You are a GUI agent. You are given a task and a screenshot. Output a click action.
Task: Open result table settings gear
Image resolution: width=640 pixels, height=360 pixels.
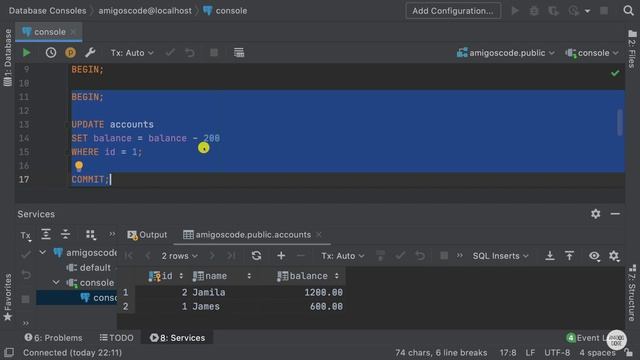pos(614,256)
